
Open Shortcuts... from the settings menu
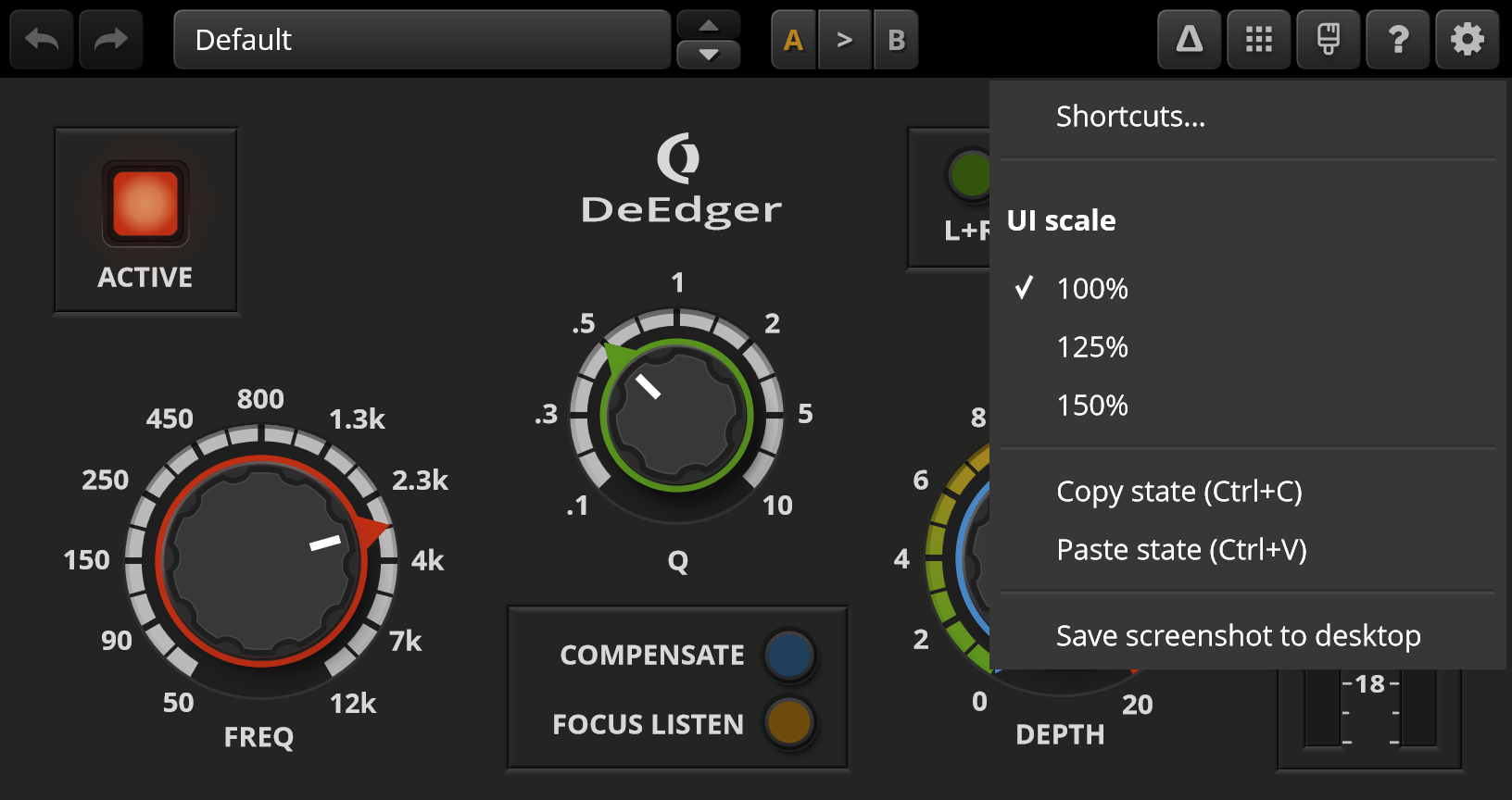[1248, 117]
